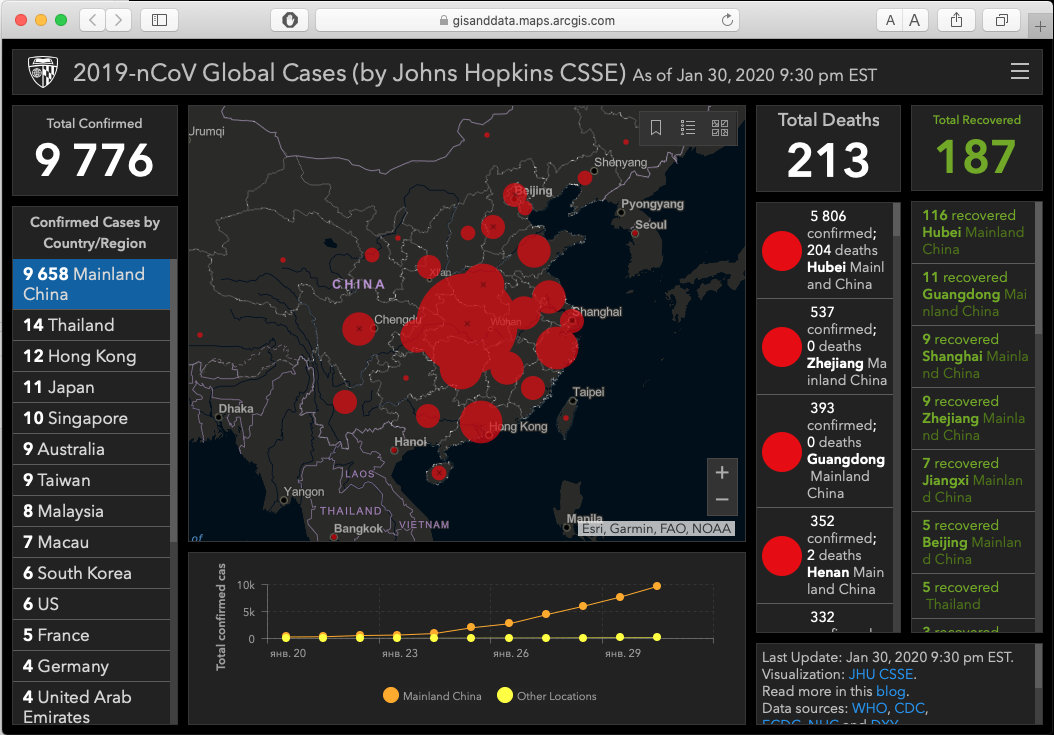Zoom out the map with minus button
Screen dimensions: 1054x735
[x=722, y=500]
